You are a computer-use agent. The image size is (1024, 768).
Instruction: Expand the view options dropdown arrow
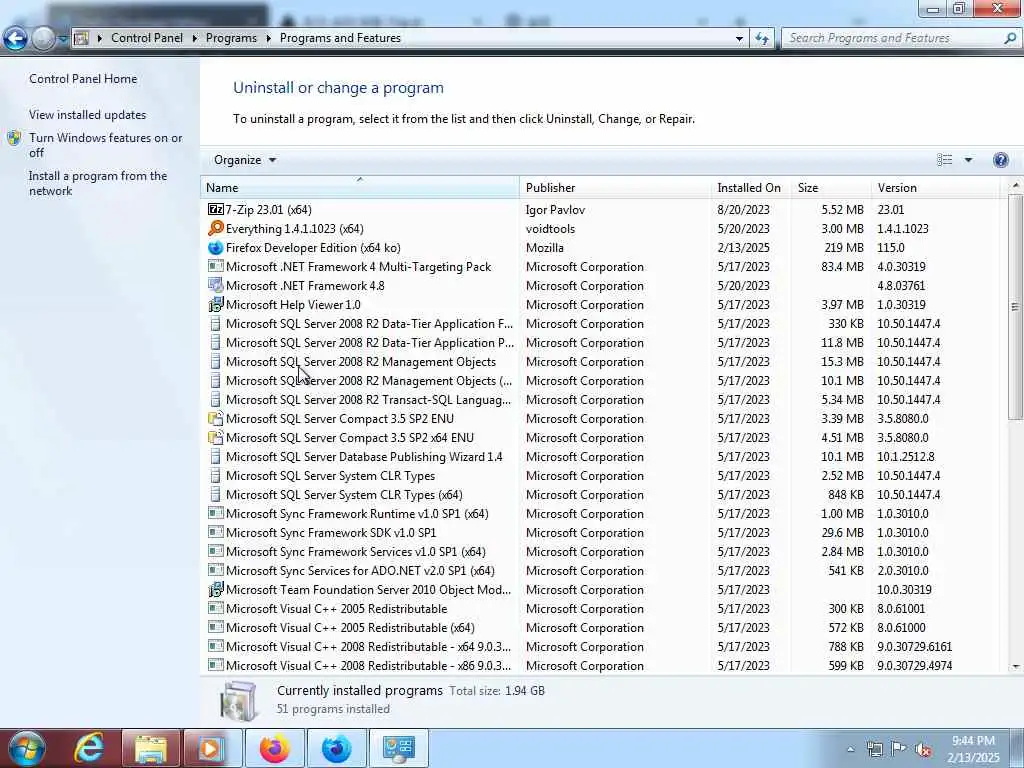pos(968,160)
